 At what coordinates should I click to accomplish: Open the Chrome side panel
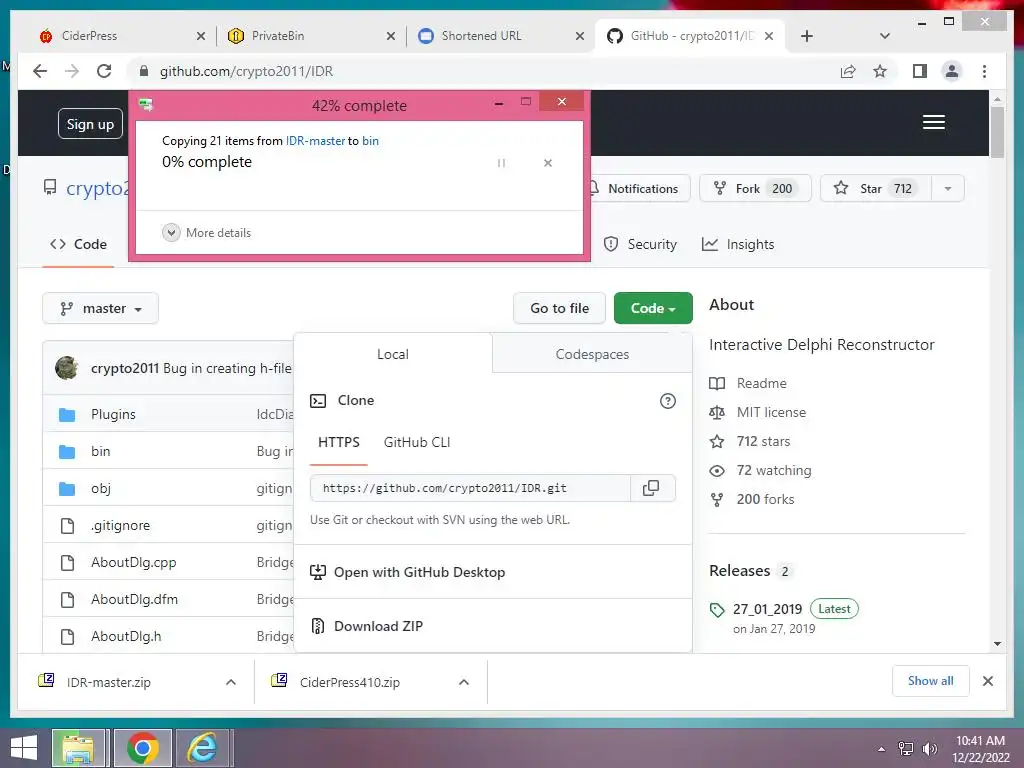(920, 71)
